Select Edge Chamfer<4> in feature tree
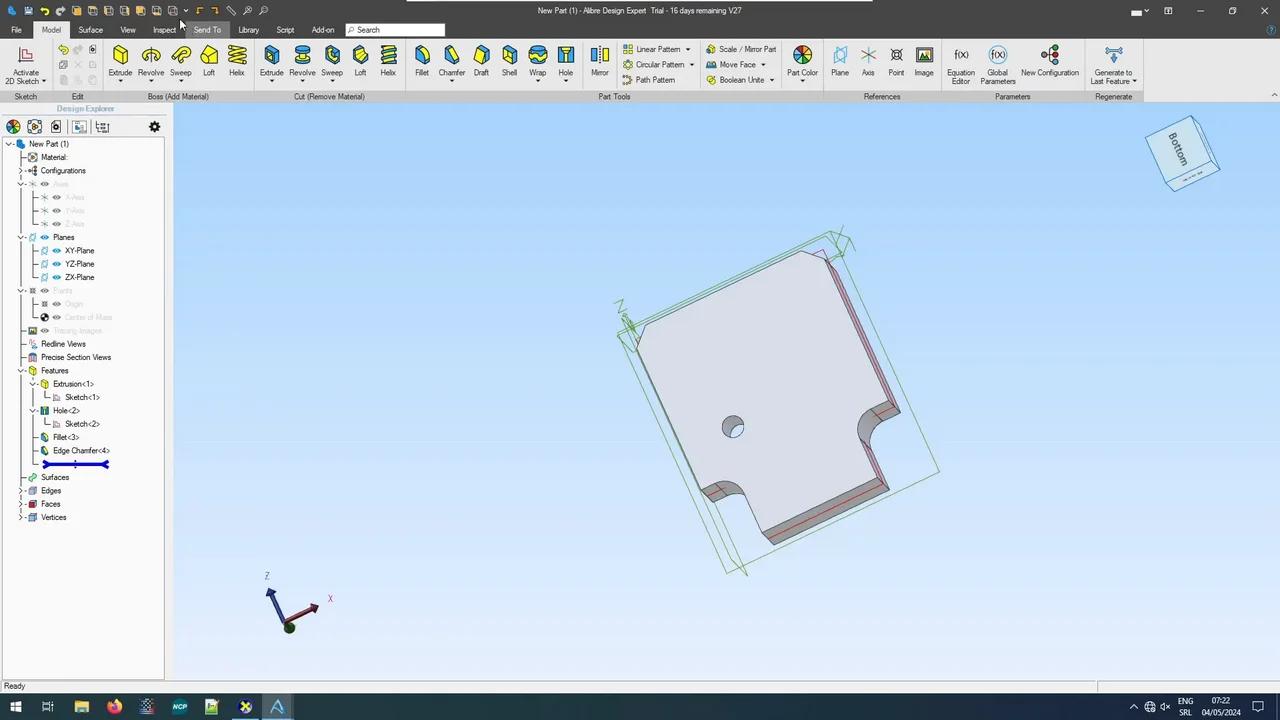1280x720 pixels. [x=81, y=451]
